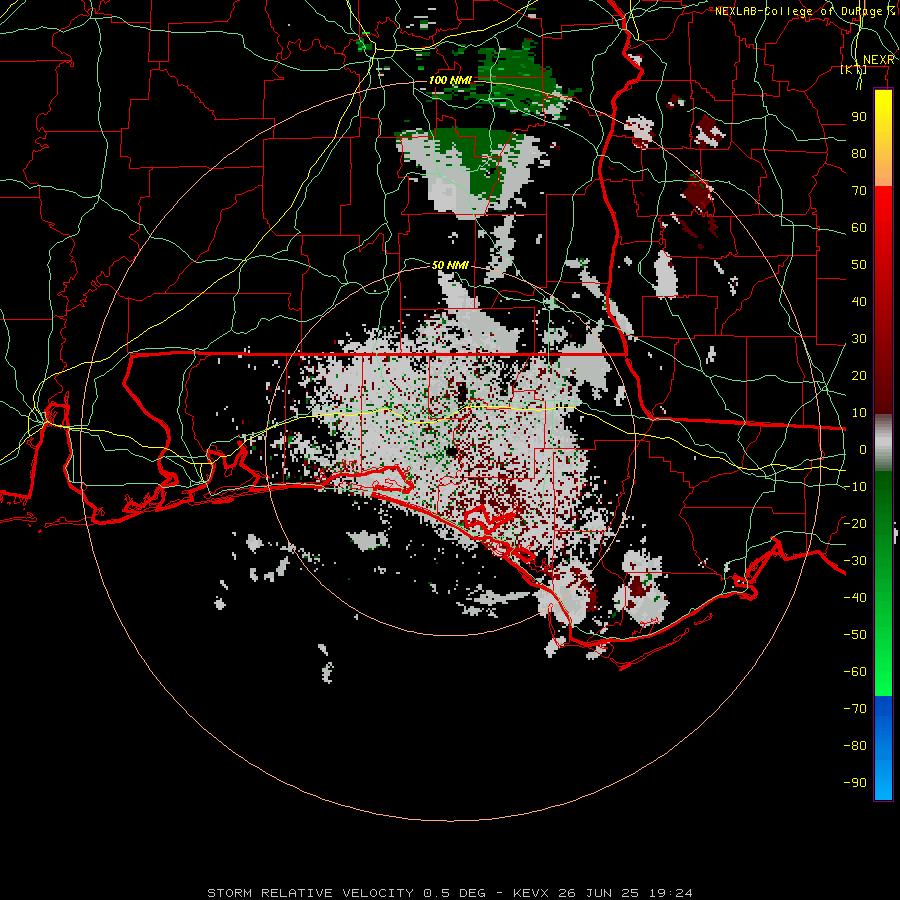
Task: Pick the blue segment of the color bar
Action: pyautogui.click(x=883, y=747)
